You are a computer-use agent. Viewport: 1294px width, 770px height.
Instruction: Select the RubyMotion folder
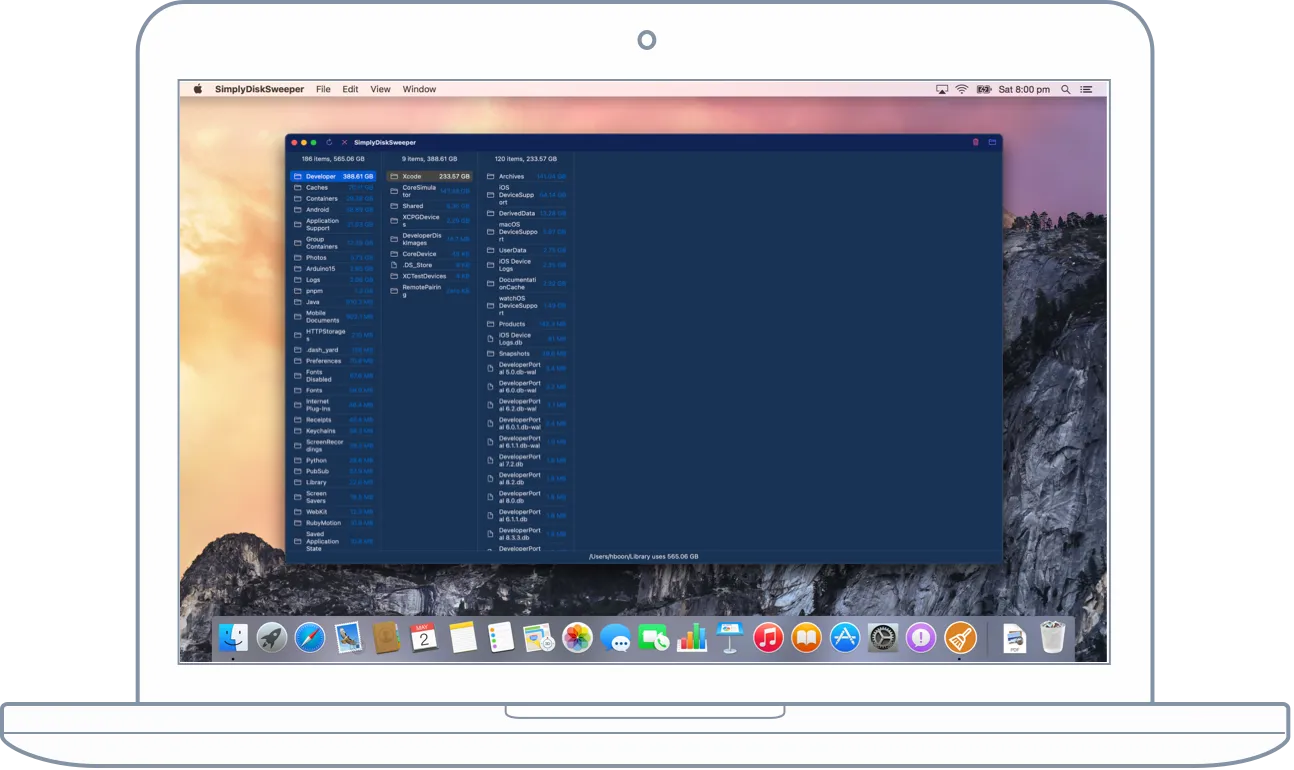(333, 523)
